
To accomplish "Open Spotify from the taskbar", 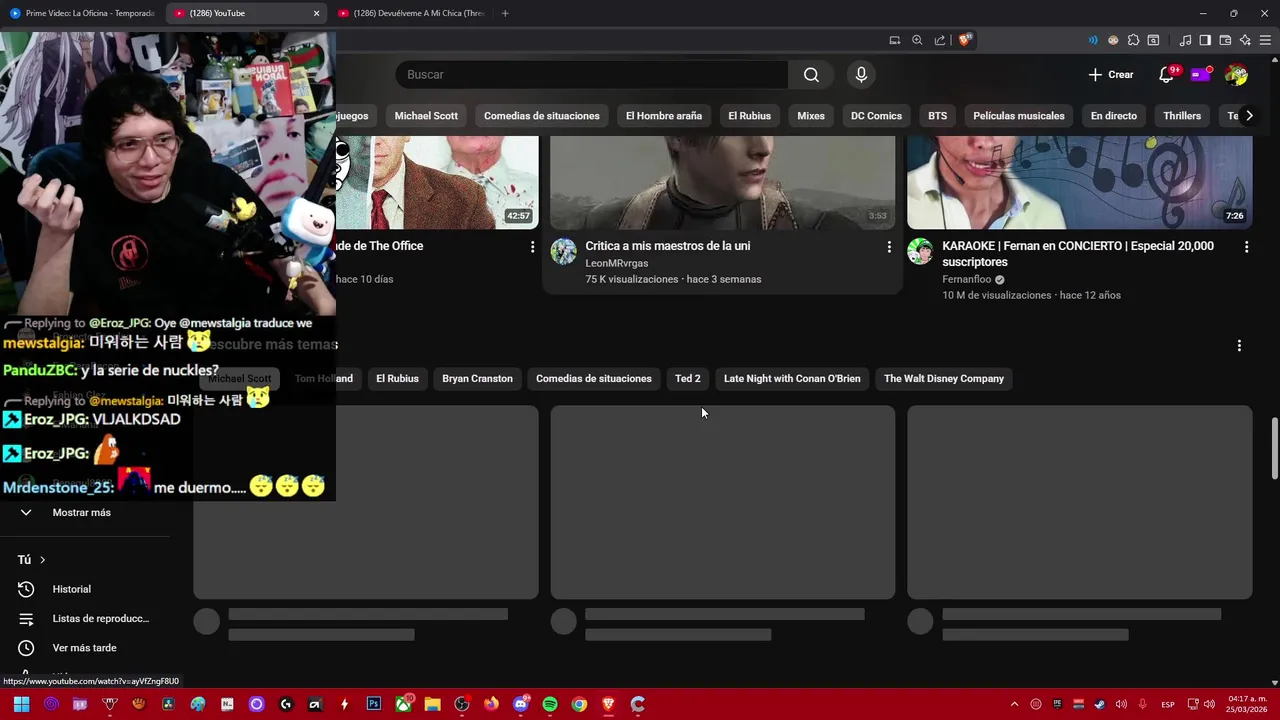I will pyautogui.click(x=550, y=704).
